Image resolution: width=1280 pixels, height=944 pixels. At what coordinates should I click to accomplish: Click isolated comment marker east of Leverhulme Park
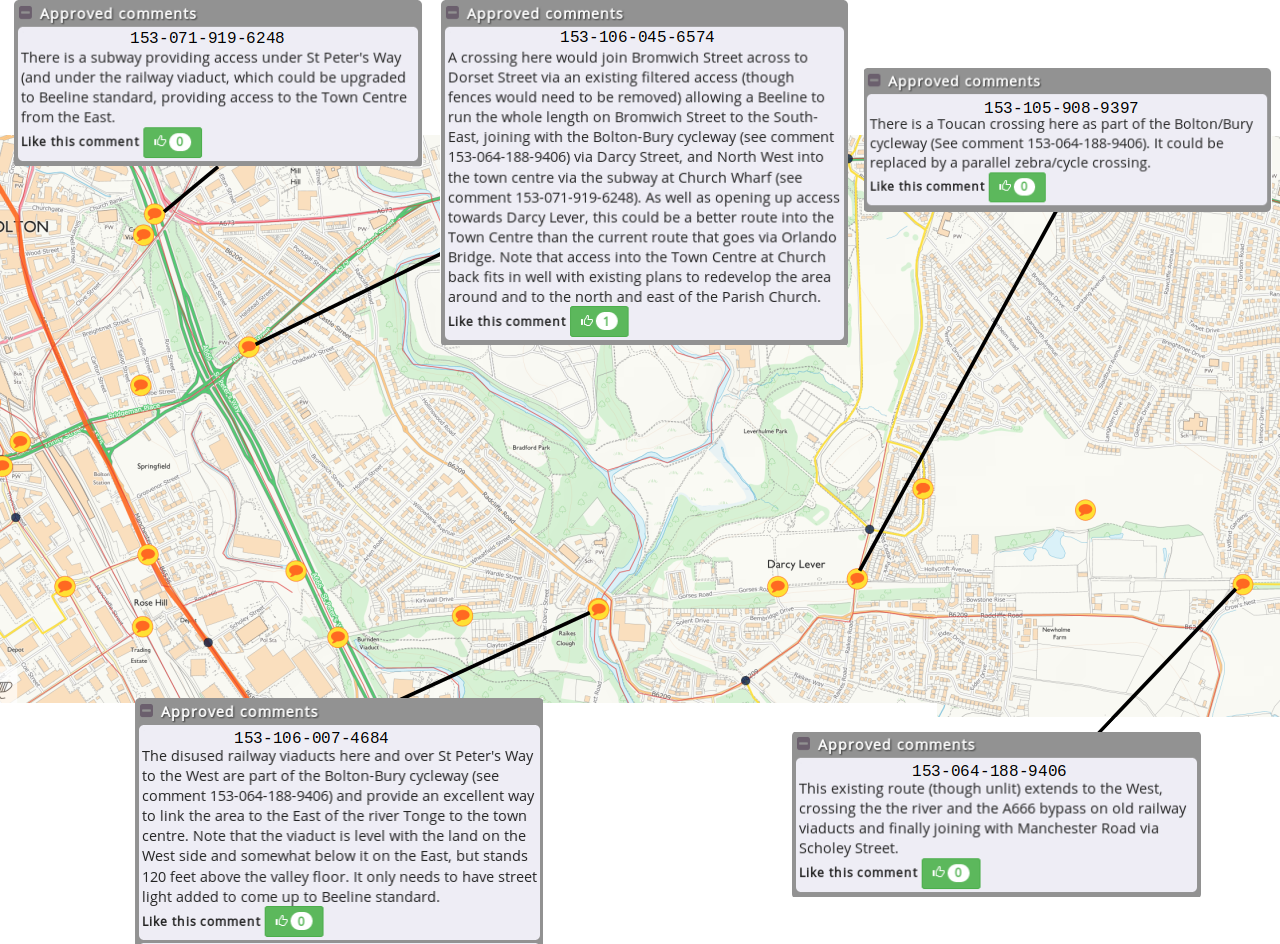point(1085,510)
